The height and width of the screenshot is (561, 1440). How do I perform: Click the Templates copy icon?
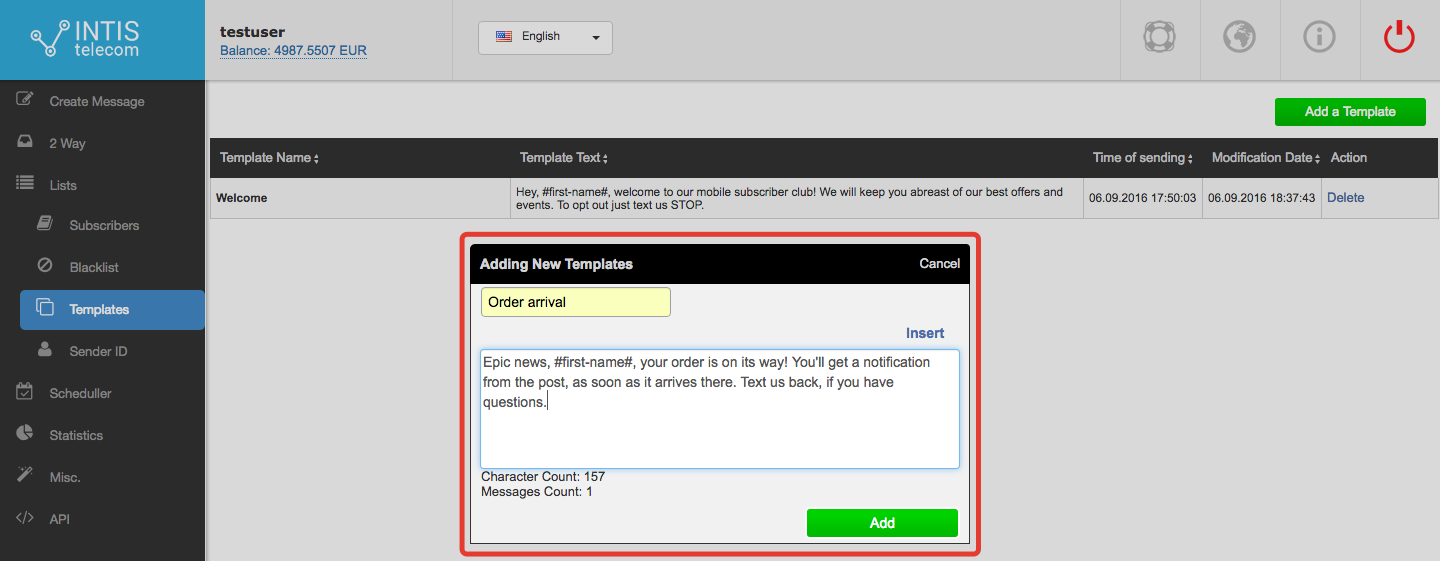pos(45,308)
